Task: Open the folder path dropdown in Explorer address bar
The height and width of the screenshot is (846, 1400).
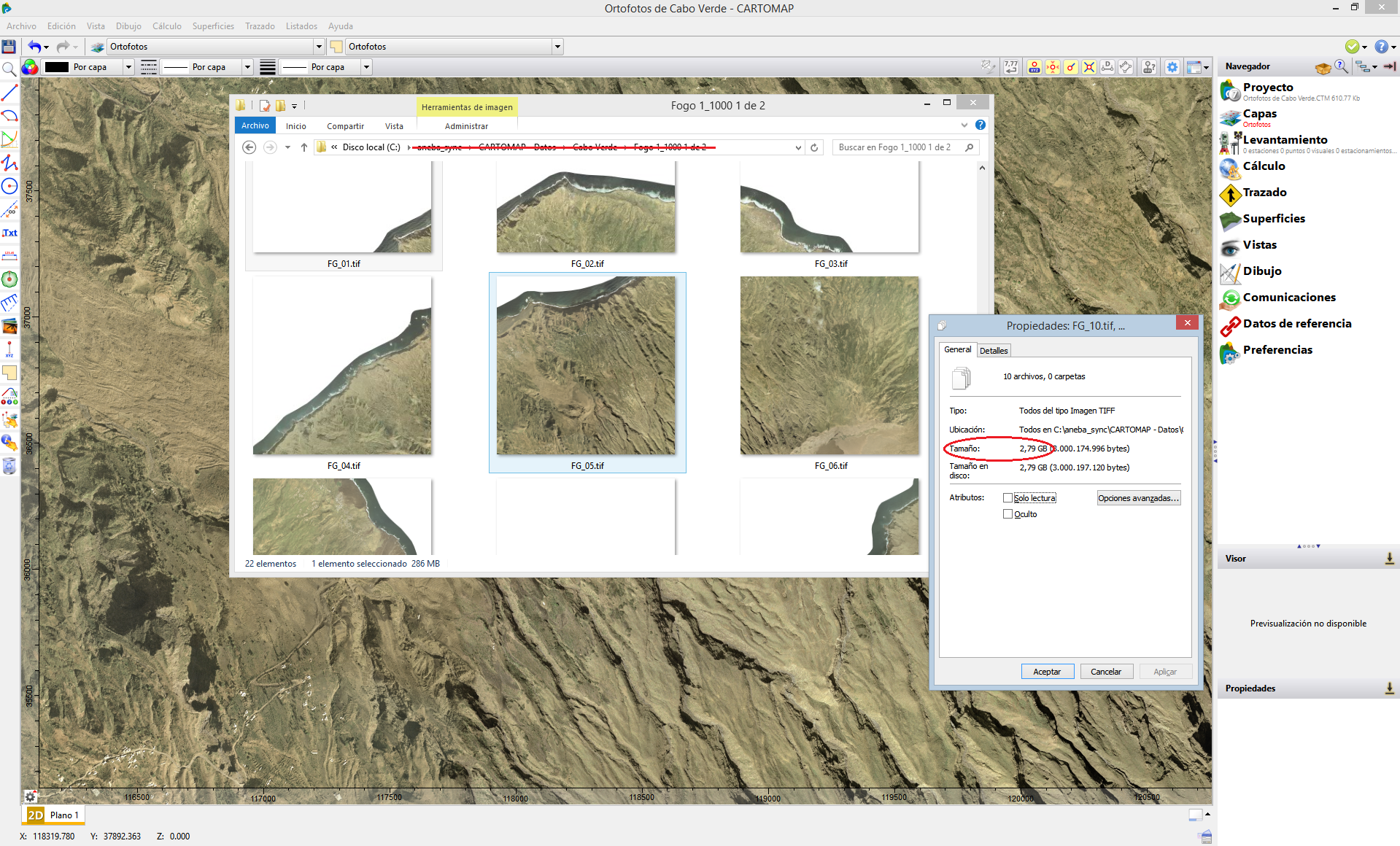Action: pyautogui.click(x=797, y=147)
